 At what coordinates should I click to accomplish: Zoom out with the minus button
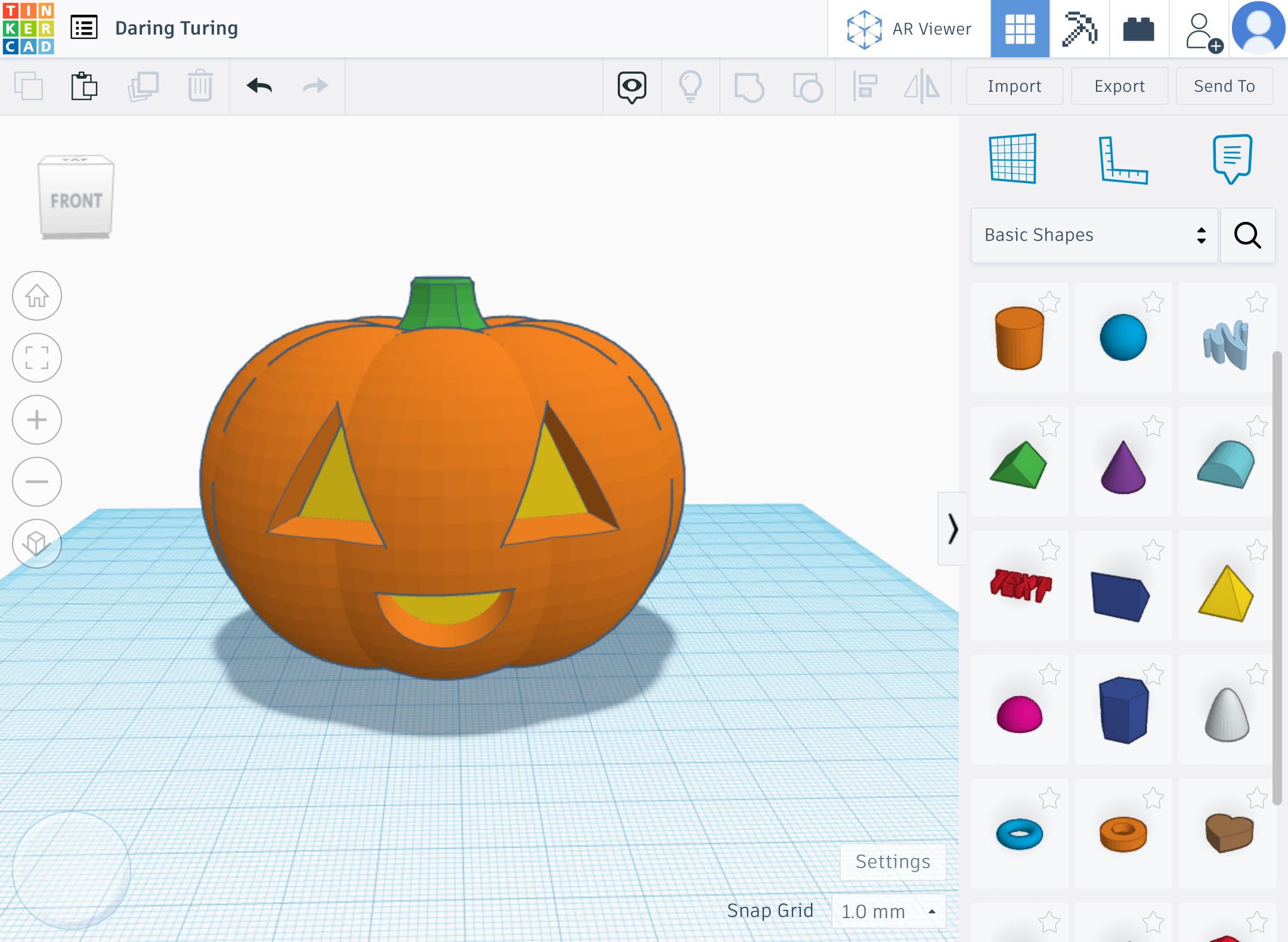[x=37, y=482]
